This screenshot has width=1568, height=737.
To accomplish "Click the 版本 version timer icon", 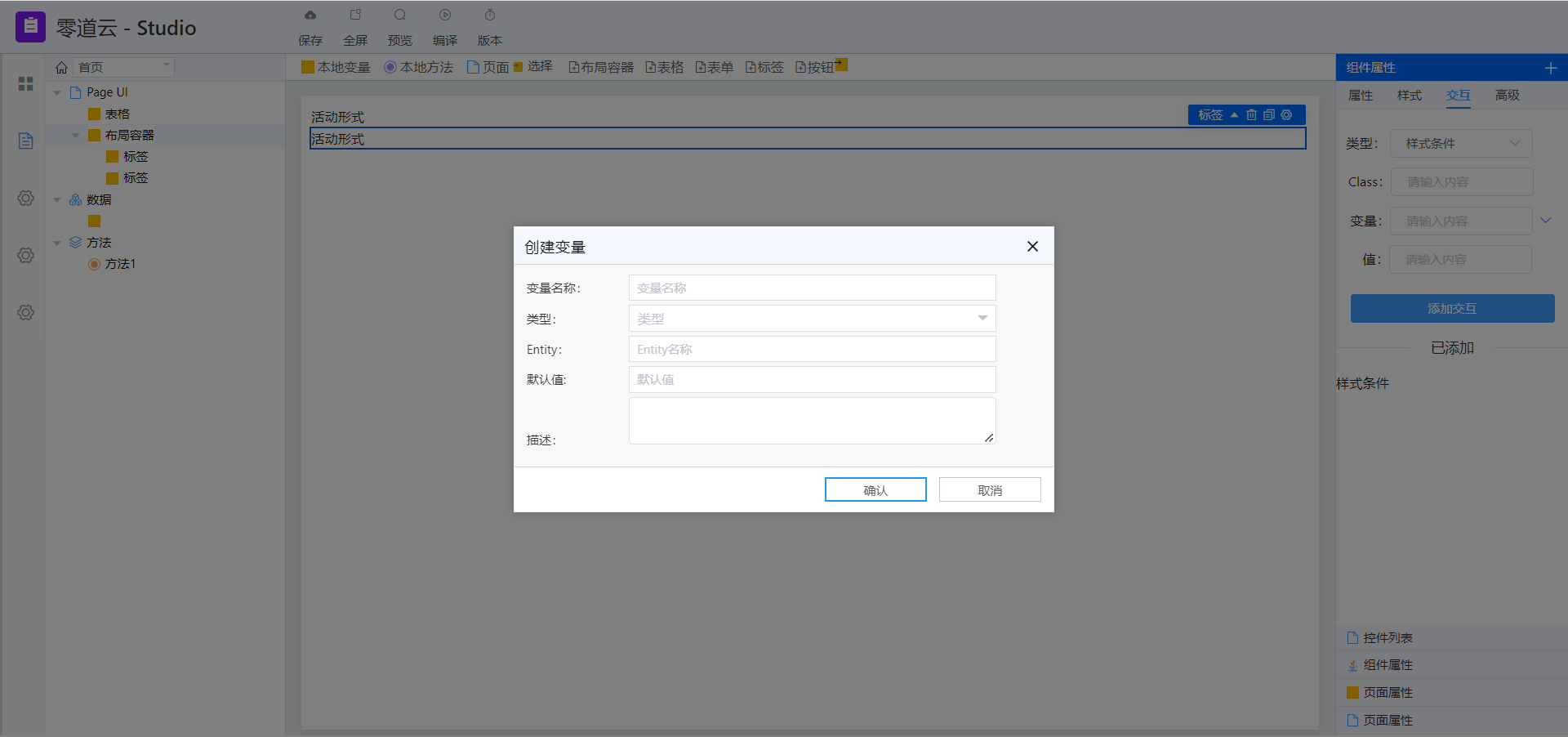I will (490, 15).
